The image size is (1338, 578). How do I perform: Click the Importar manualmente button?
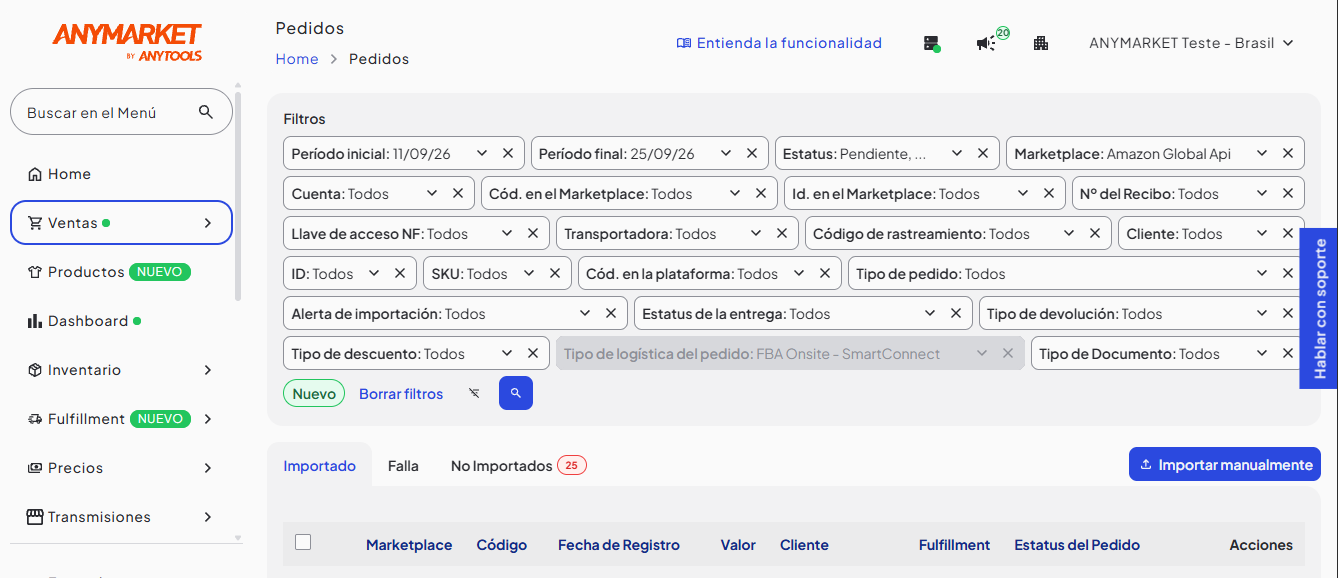(1225, 464)
